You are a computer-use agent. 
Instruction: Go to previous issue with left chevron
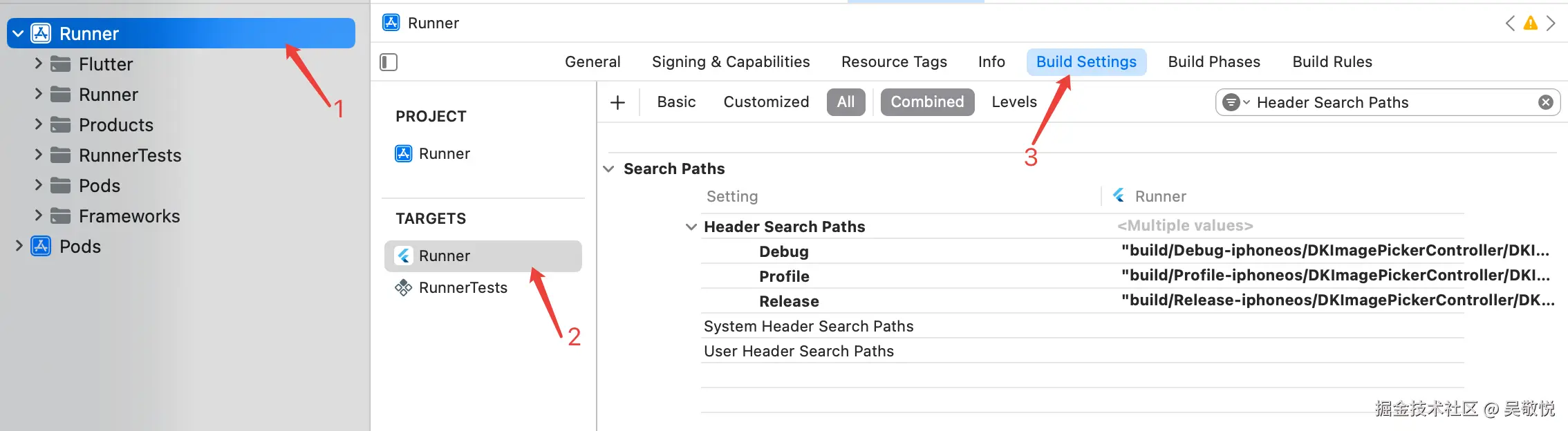coord(1510,23)
